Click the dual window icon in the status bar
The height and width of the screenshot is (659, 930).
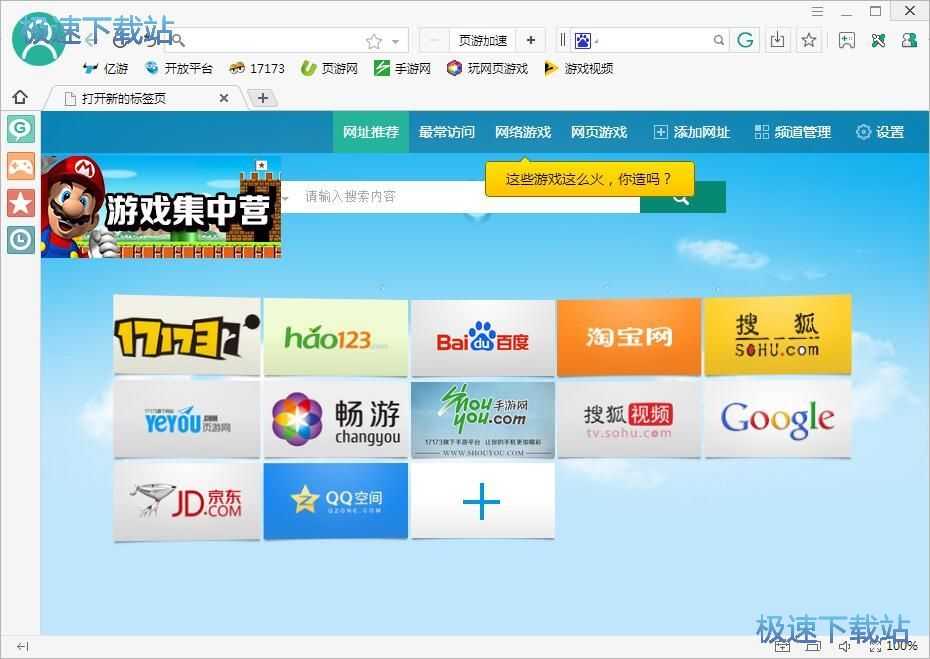coord(813,647)
